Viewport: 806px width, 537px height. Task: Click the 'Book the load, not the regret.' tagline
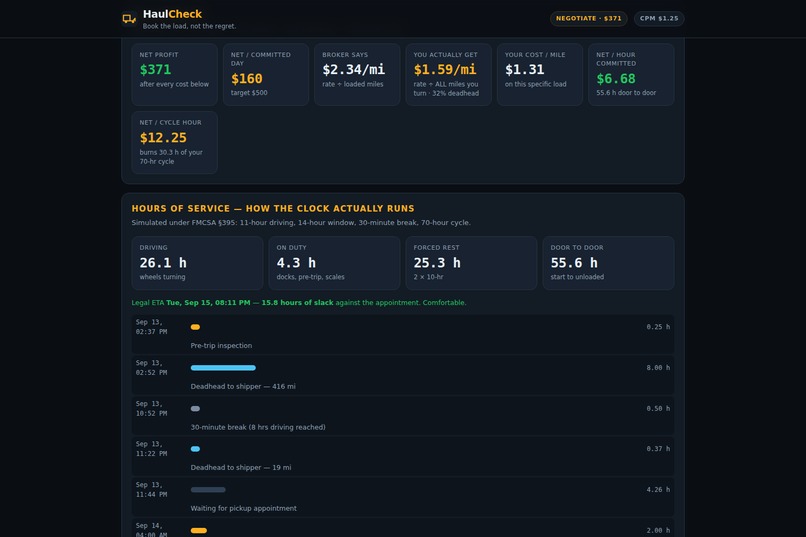[x=189, y=26]
